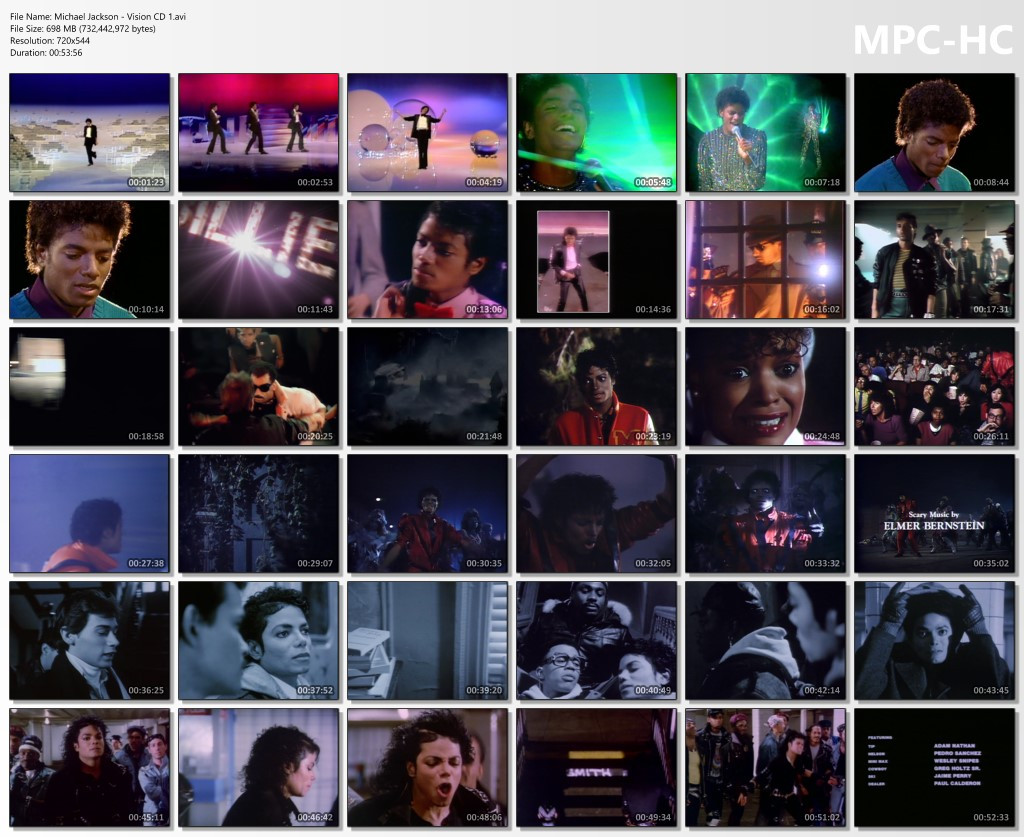
Task: Choose the window-scene thumbnail at 00:16:02
Action: [765, 260]
